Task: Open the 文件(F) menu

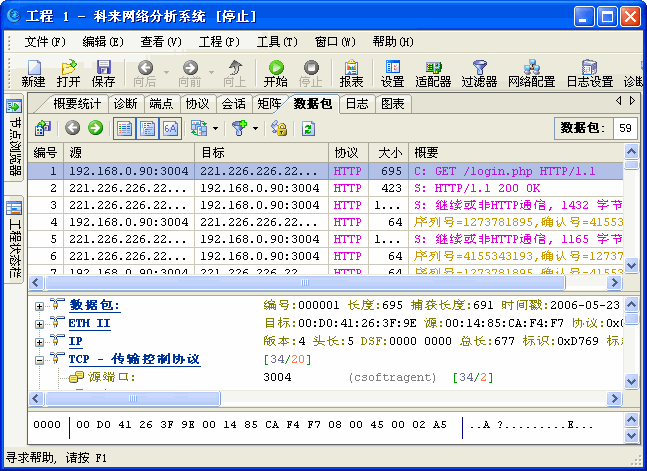Action: [x=45, y=42]
